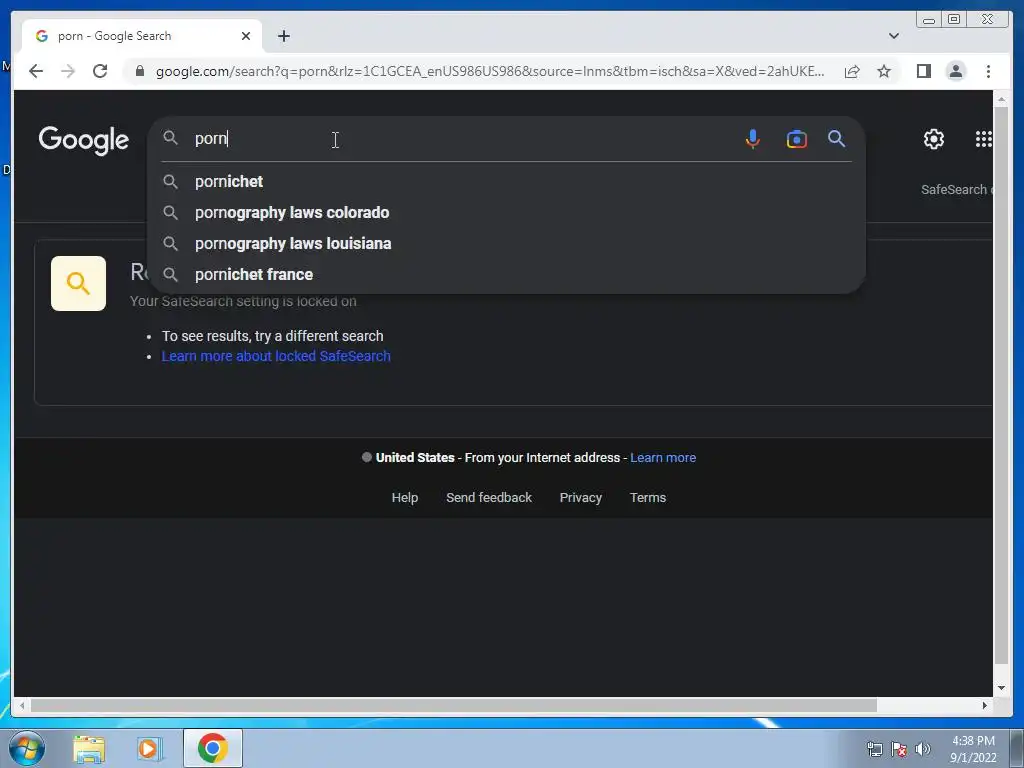Open Google quick settings gear
Viewport: 1024px width, 768px height.
[x=934, y=138]
